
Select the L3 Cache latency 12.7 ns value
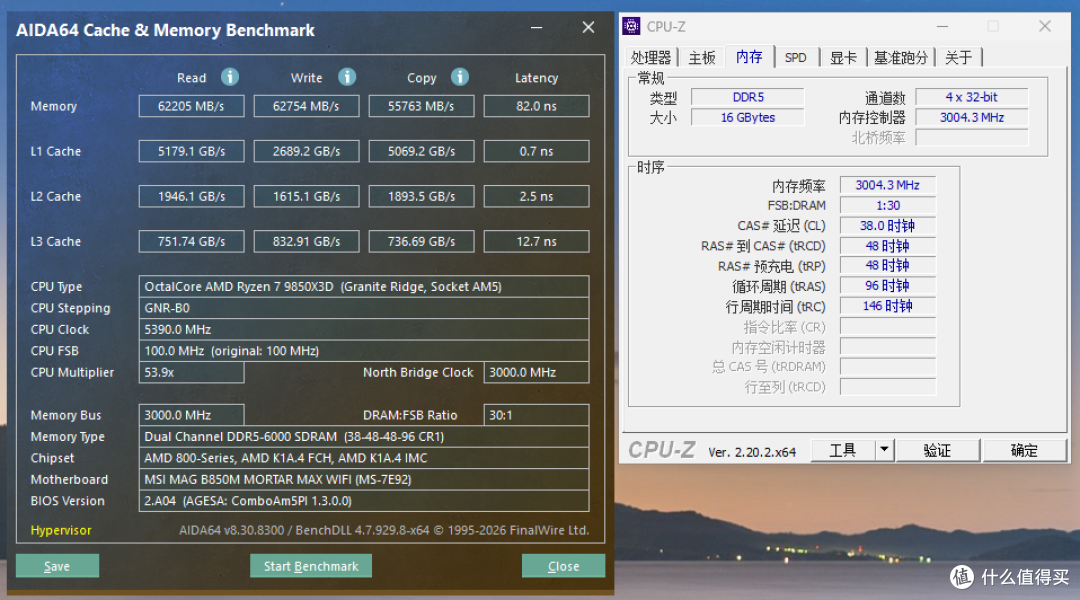(537, 242)
